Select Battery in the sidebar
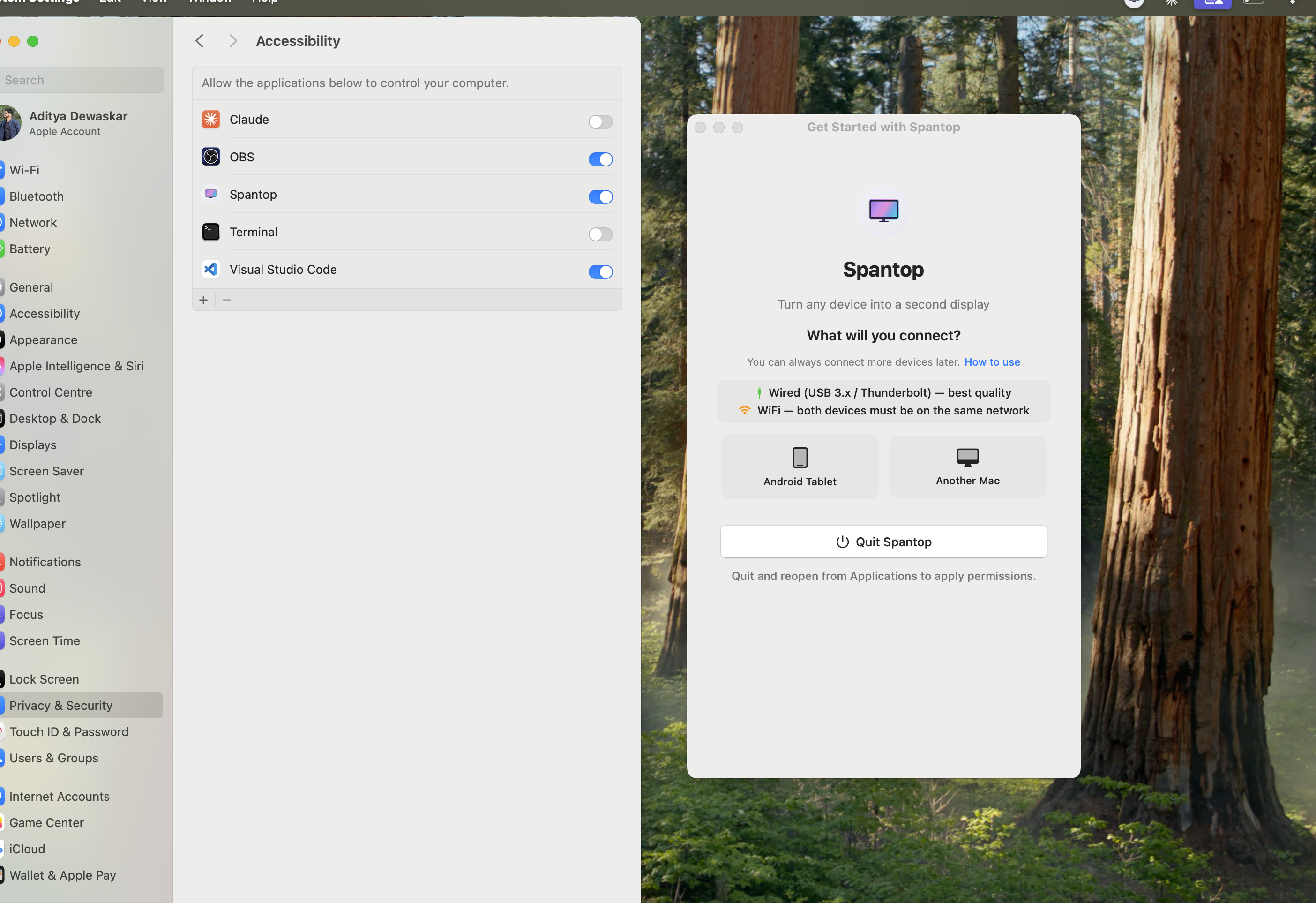Image resolution: width=1316 pixels, height=903 pixels. coord(82,248)
